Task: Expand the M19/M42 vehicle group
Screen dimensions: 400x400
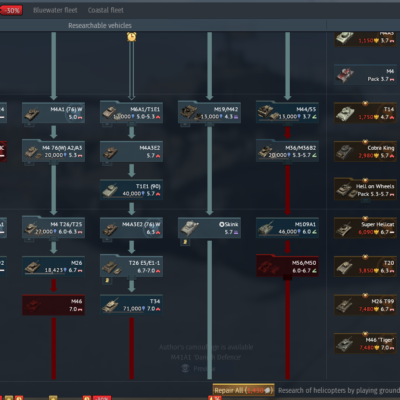Action: (x=209, y=113)
